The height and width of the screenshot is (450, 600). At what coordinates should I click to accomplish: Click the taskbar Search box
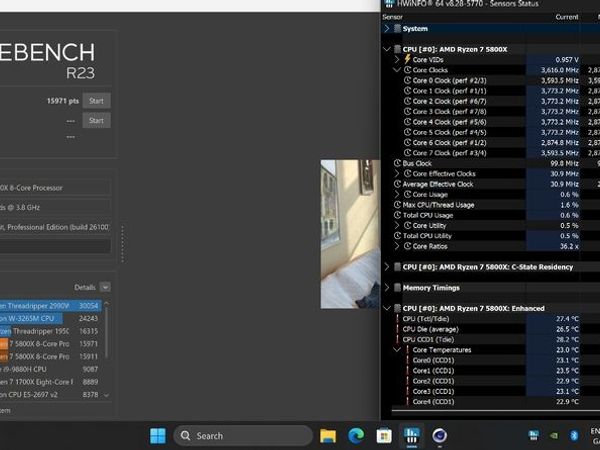[x=243, y=435]
